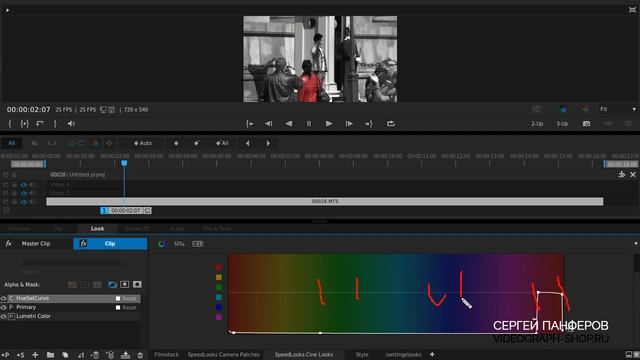
Task: Click the sliders view icon
Action: 179,244
